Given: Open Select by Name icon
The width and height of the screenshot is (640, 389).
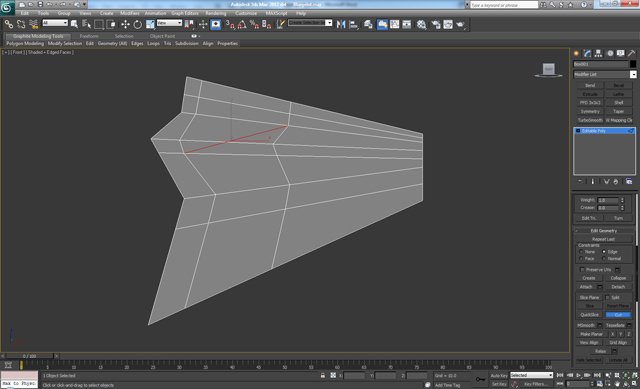Looking at the screenshot, I should 86,24.
